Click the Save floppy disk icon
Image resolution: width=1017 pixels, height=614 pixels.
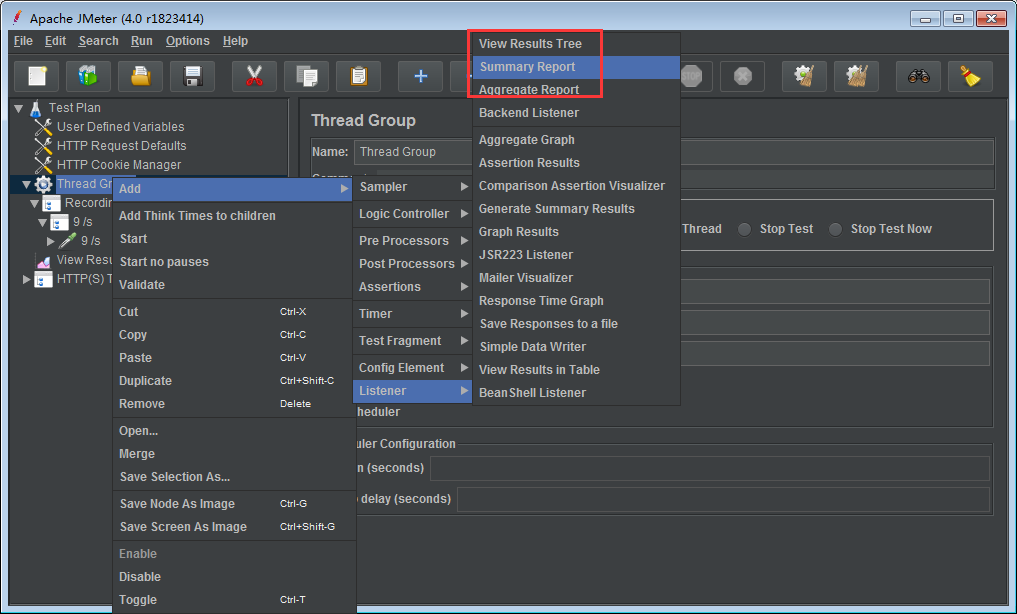[x=193, y=77]
